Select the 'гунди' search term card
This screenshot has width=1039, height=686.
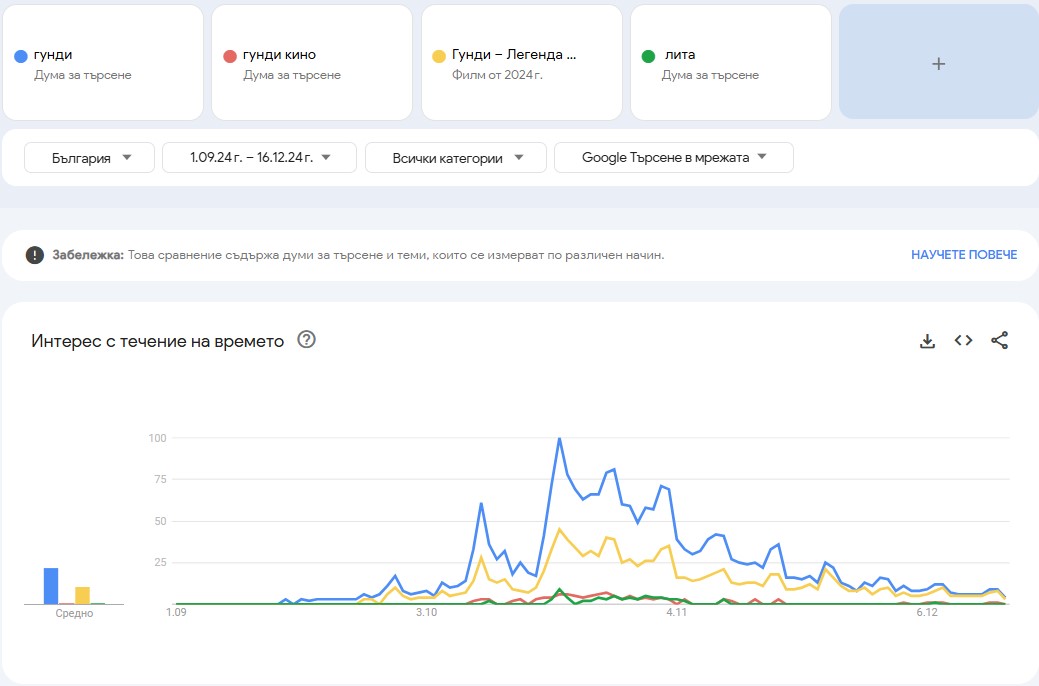click(x=103, y=61)
